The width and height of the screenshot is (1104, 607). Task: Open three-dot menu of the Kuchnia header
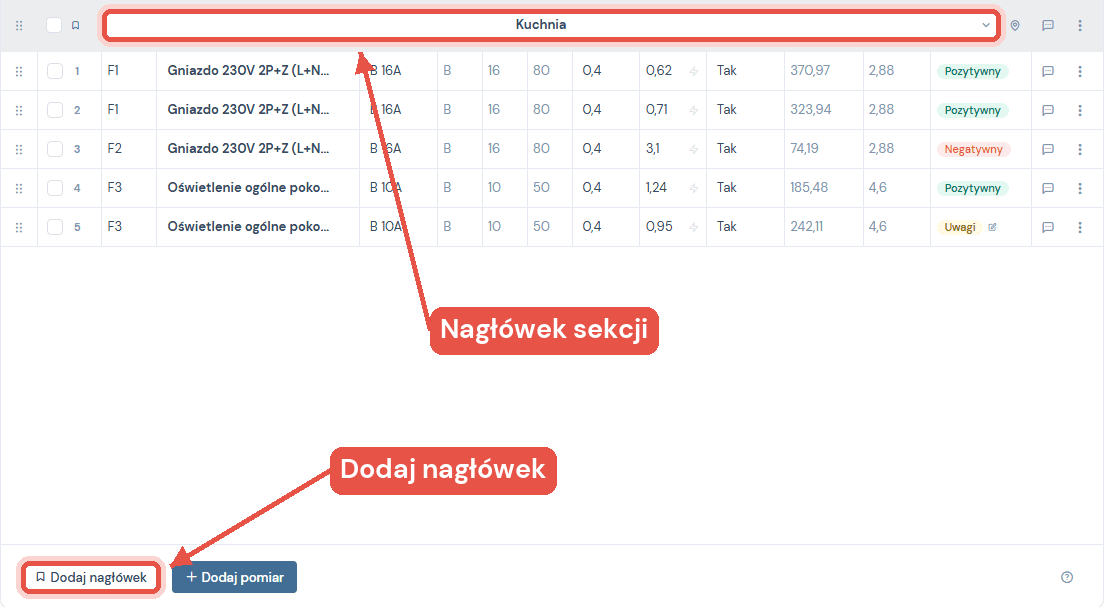pyautogui.click(x=1080, y=25)
